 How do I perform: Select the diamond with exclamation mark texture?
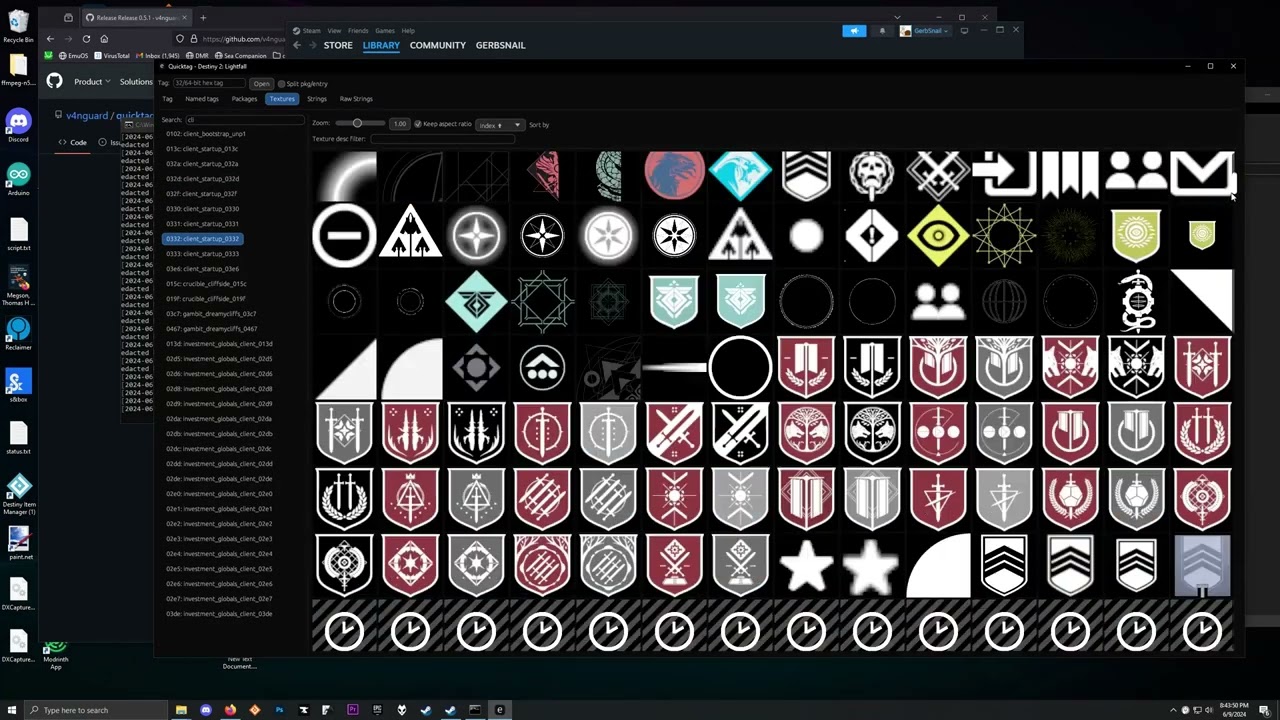pyautogui.click(x=872, y=236)
